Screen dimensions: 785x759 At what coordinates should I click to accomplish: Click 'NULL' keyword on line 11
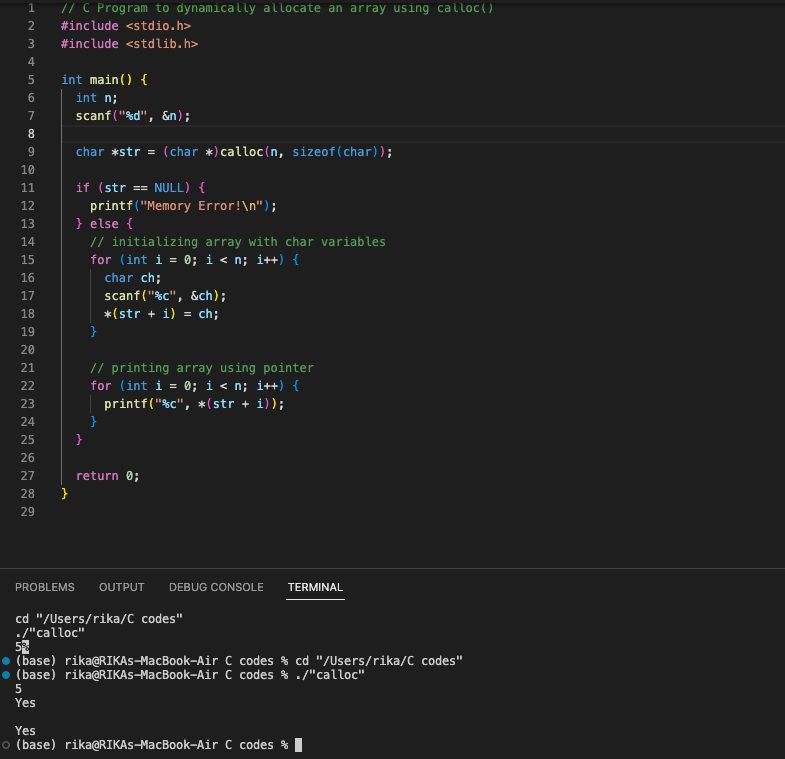[x=169, y=188]
